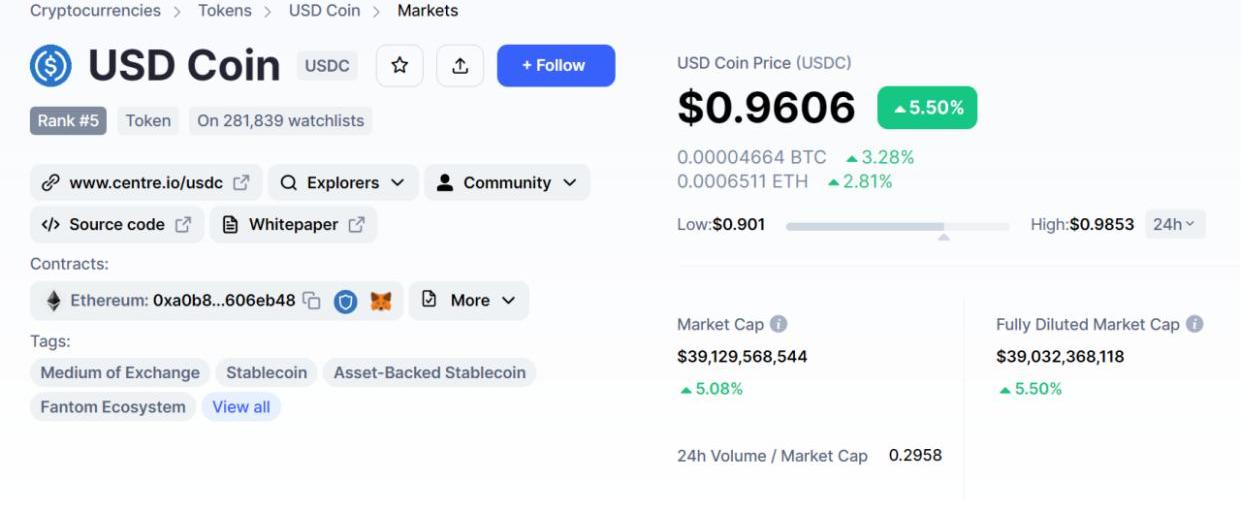The height and width of the screenshot is (514, 1242).
Task: Click the USD Coin logo icon
Action: coord(51,66)
